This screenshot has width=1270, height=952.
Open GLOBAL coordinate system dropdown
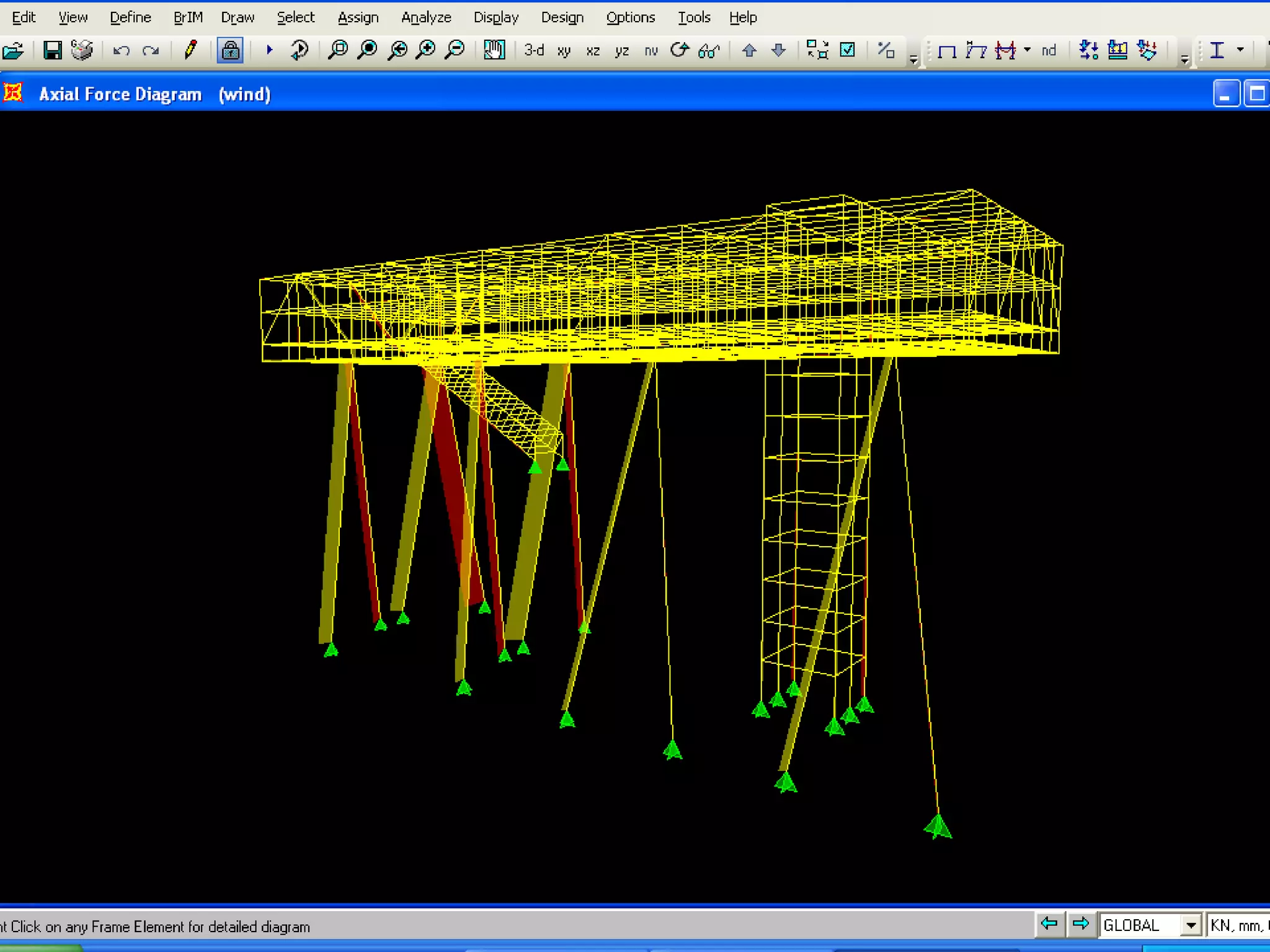point(1190,925)
